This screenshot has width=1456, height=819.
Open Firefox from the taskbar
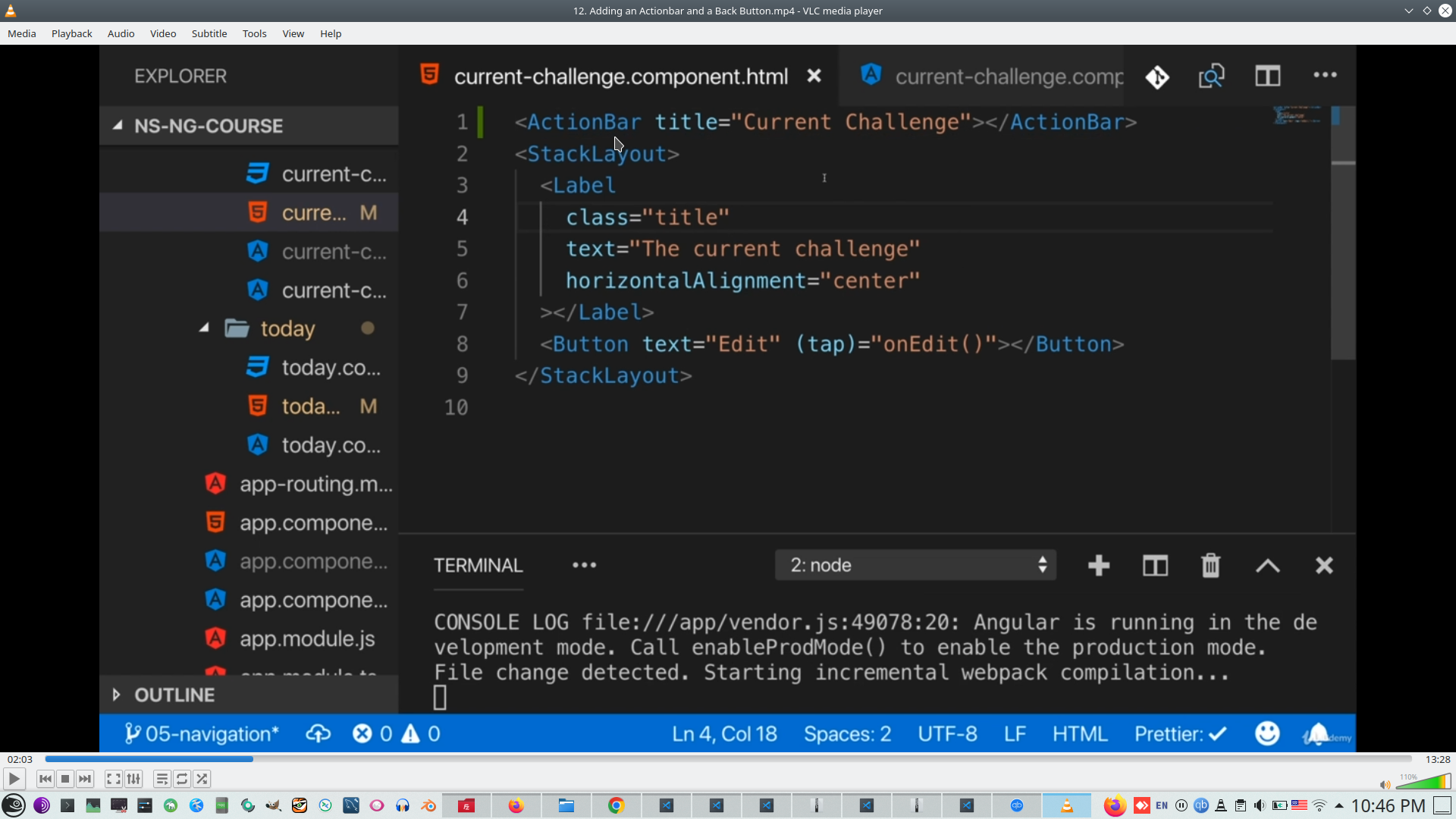pyautogui.click(x=516, y=805)
